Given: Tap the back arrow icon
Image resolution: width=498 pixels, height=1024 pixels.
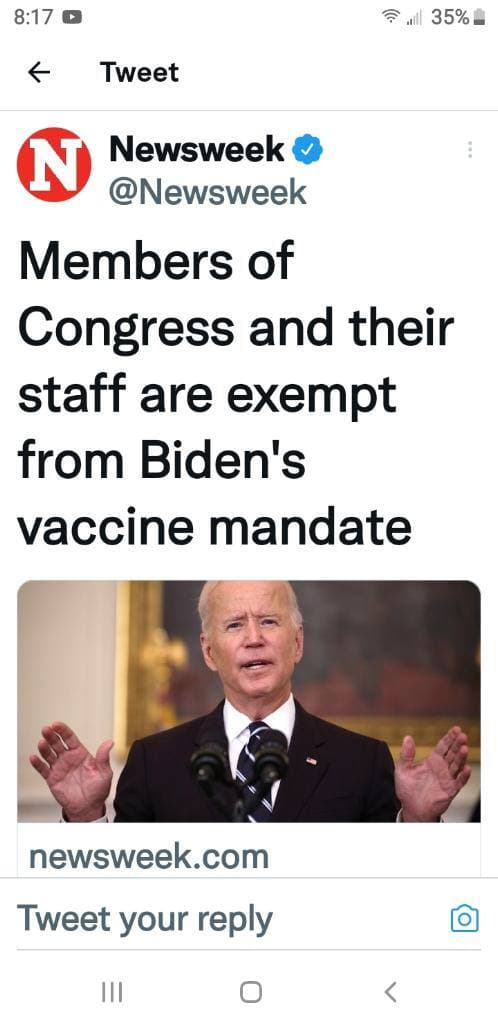Looking at the screenshot, I should click(x=39, y=72).
